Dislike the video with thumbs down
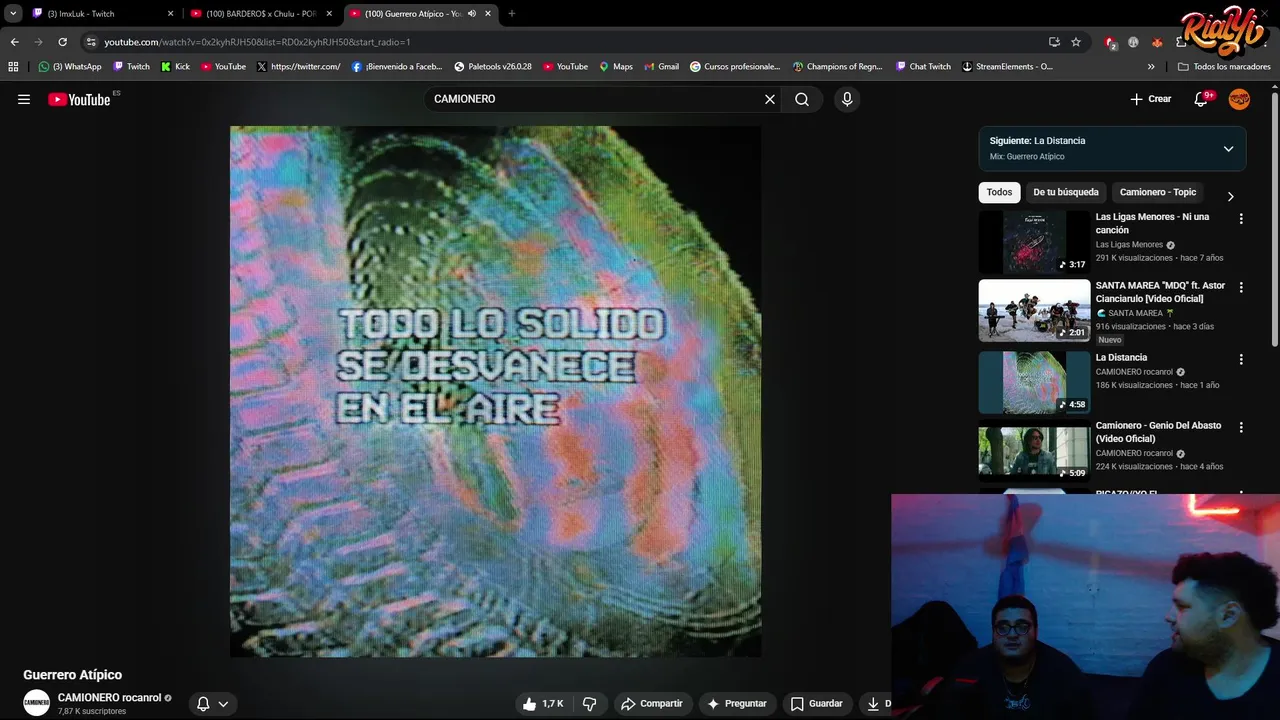Viewport: 1280px width, 720px height. click(x=590, y=704)
